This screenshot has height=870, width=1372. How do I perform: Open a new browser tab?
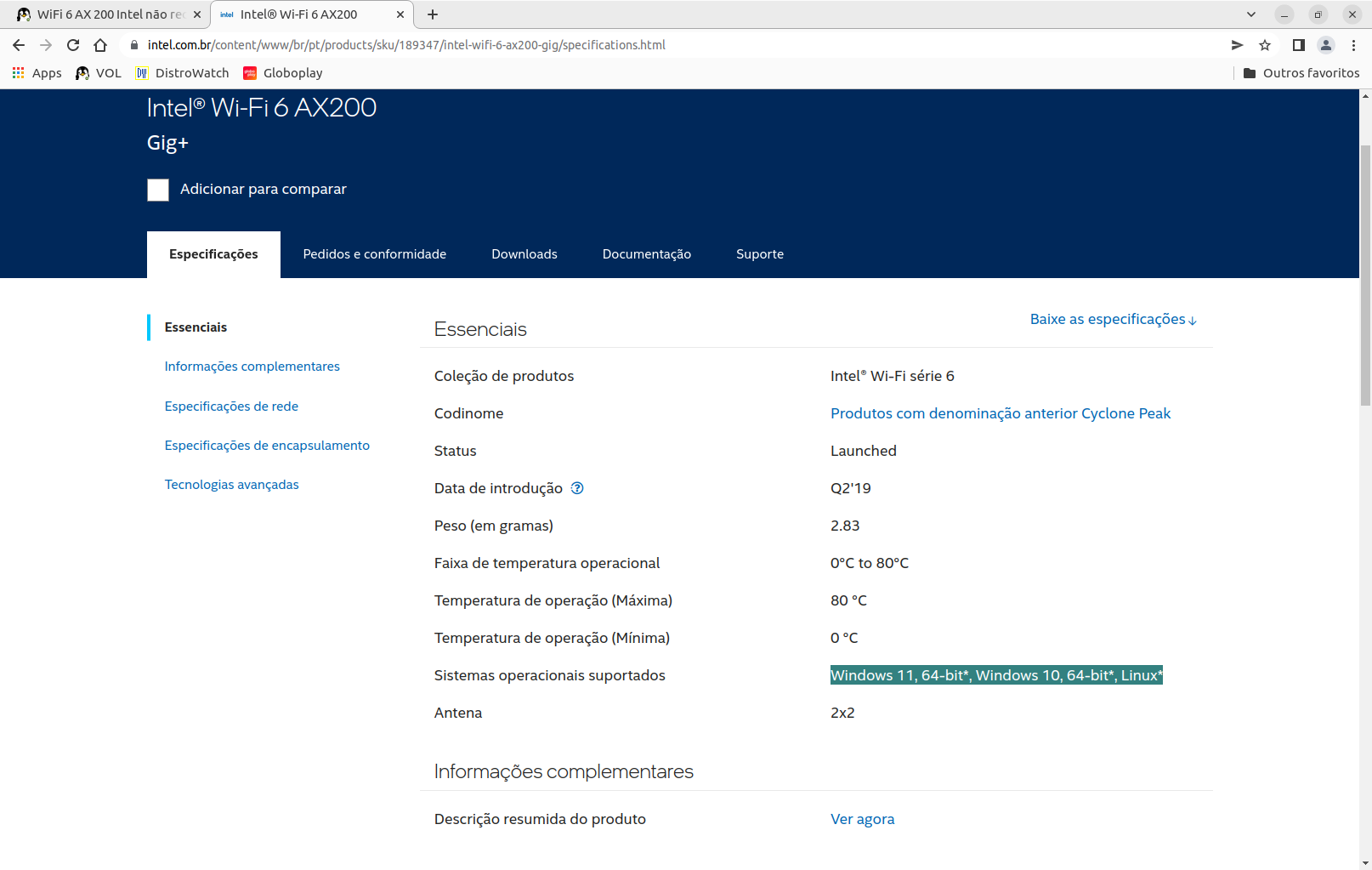[x=433, y=14]
